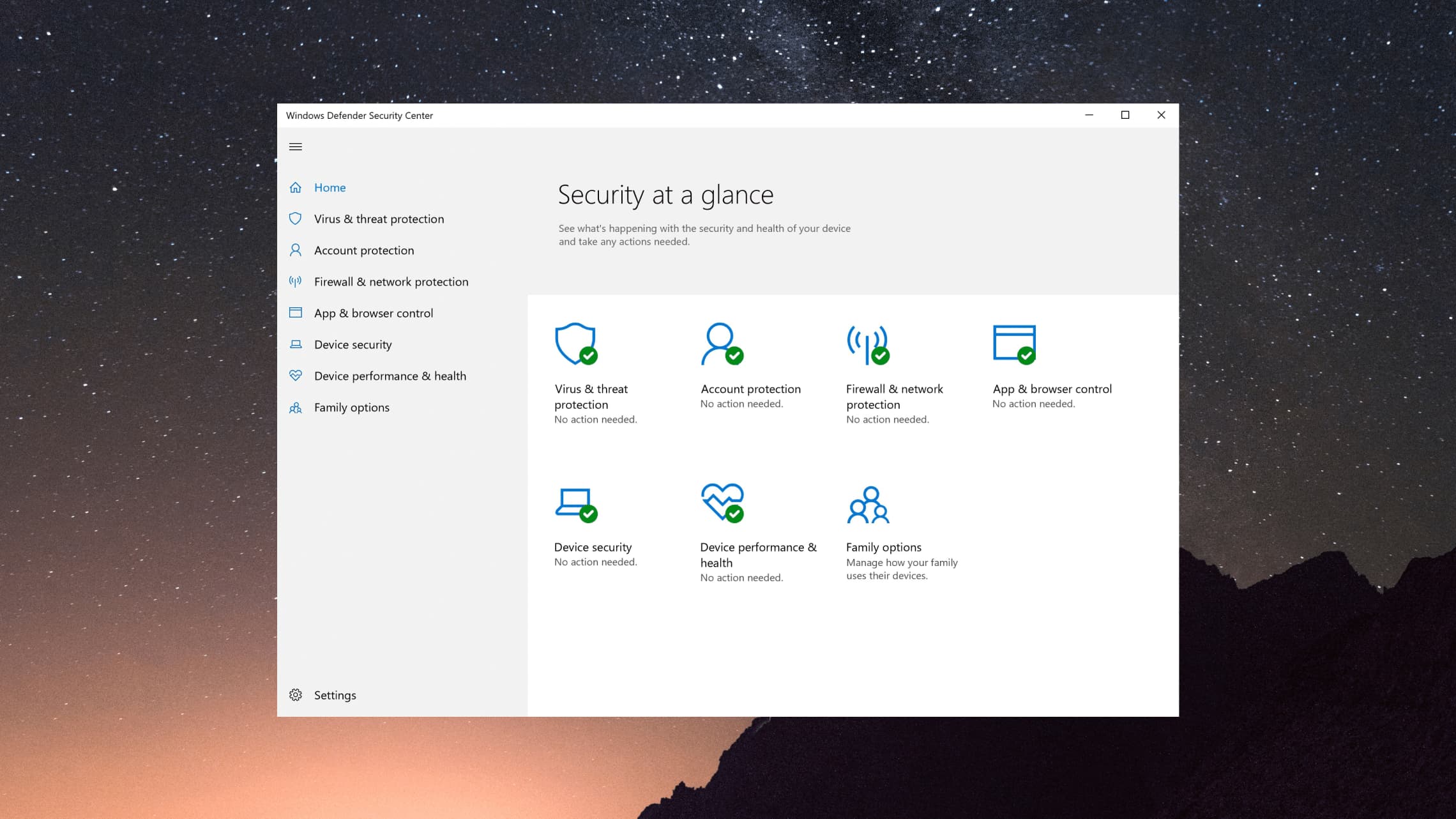
Task: Click the Firewall & network protection icon
Action: (867, 344)
